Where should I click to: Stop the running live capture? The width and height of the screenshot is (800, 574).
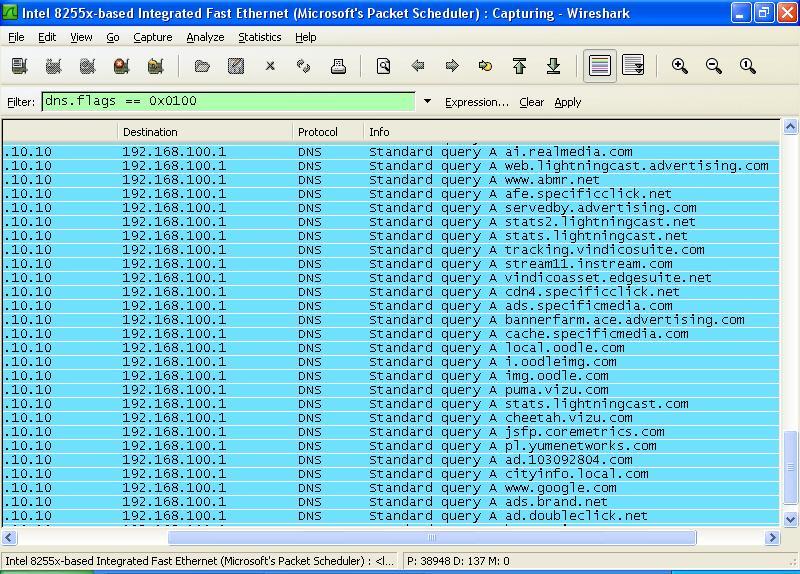pos(121,66)
